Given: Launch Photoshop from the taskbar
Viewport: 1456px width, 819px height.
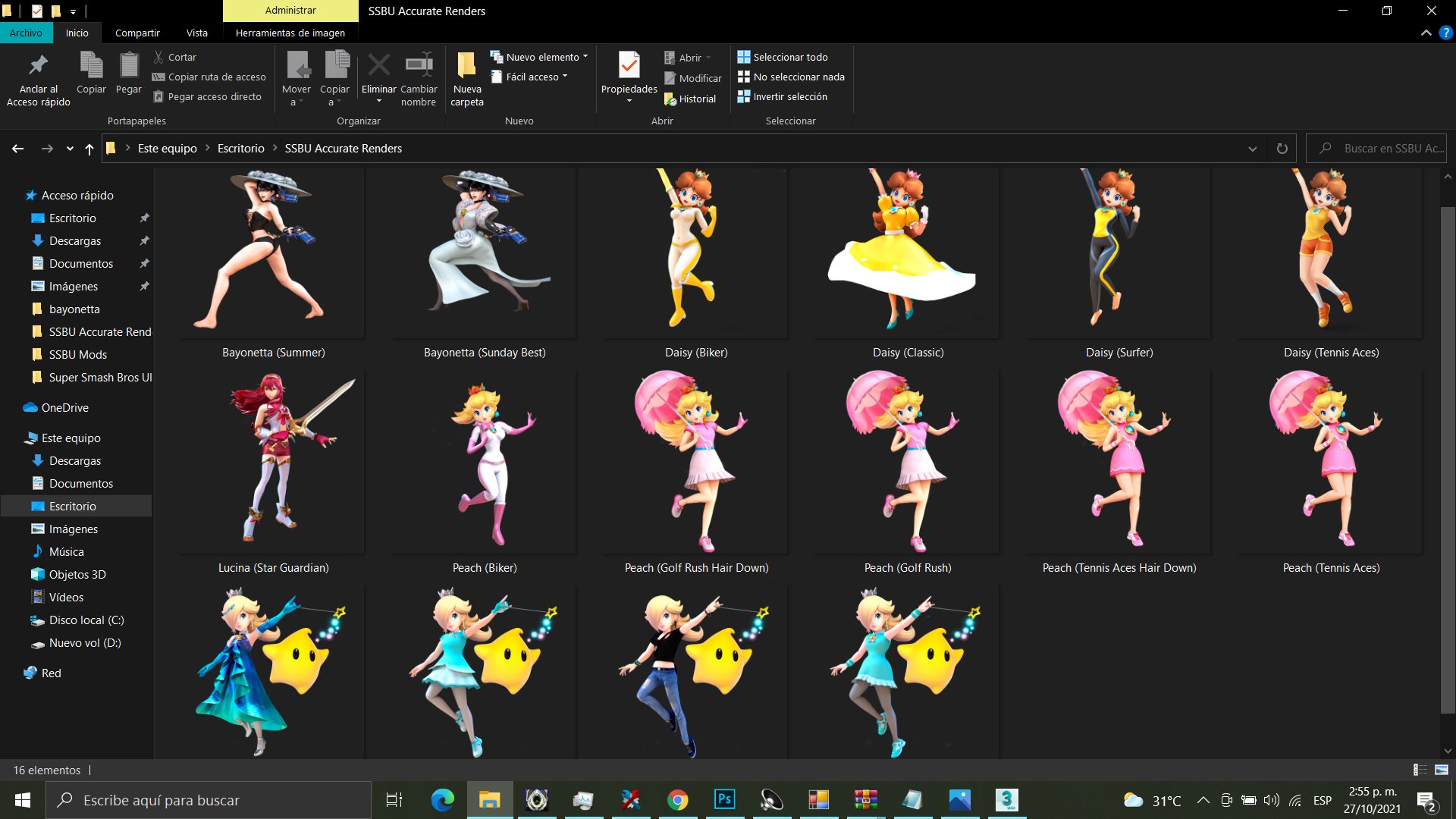Looking at the screenshot, I should 725,799.
